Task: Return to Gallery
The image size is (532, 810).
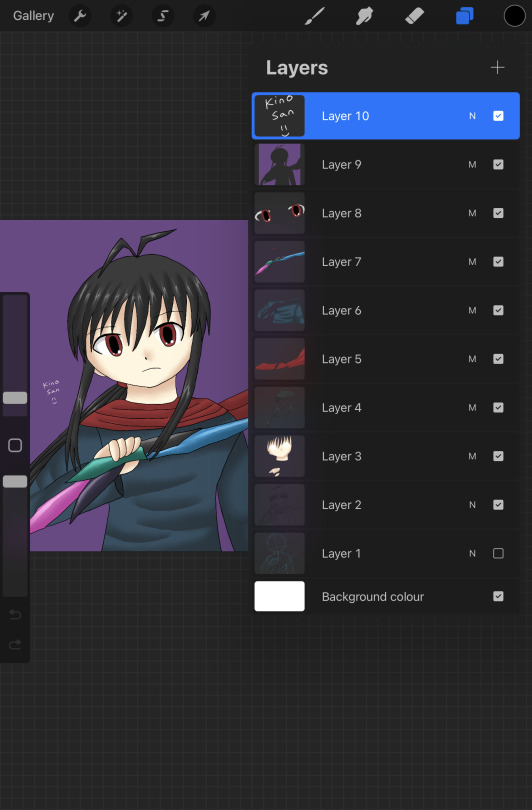Action: coord(34,16)
